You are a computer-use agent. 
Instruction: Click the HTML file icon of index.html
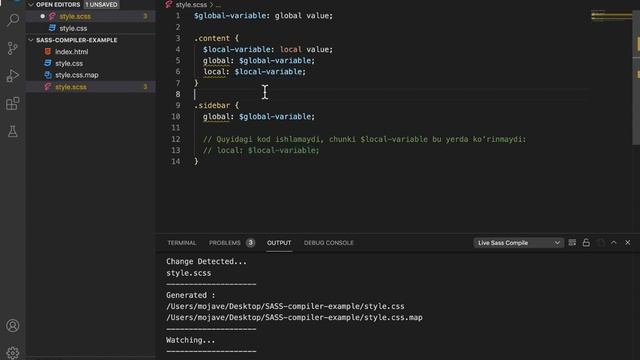pyautogui.click(x=48, y=52)
